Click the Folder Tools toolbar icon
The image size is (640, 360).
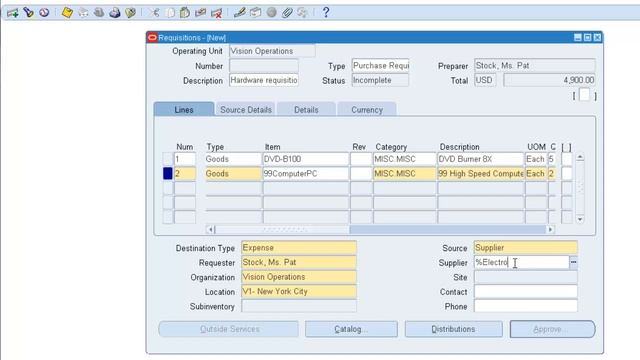[302, 13]
